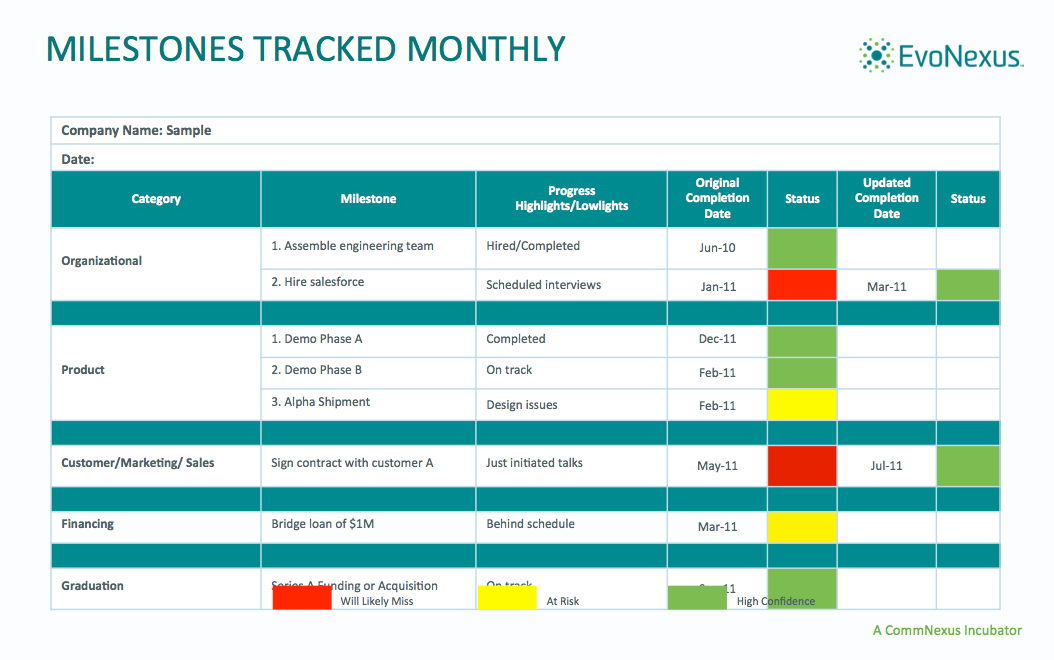Select the Original Completion Date header
The height and width of the screenshot is (660, 1054).
(x=717, y=198)
